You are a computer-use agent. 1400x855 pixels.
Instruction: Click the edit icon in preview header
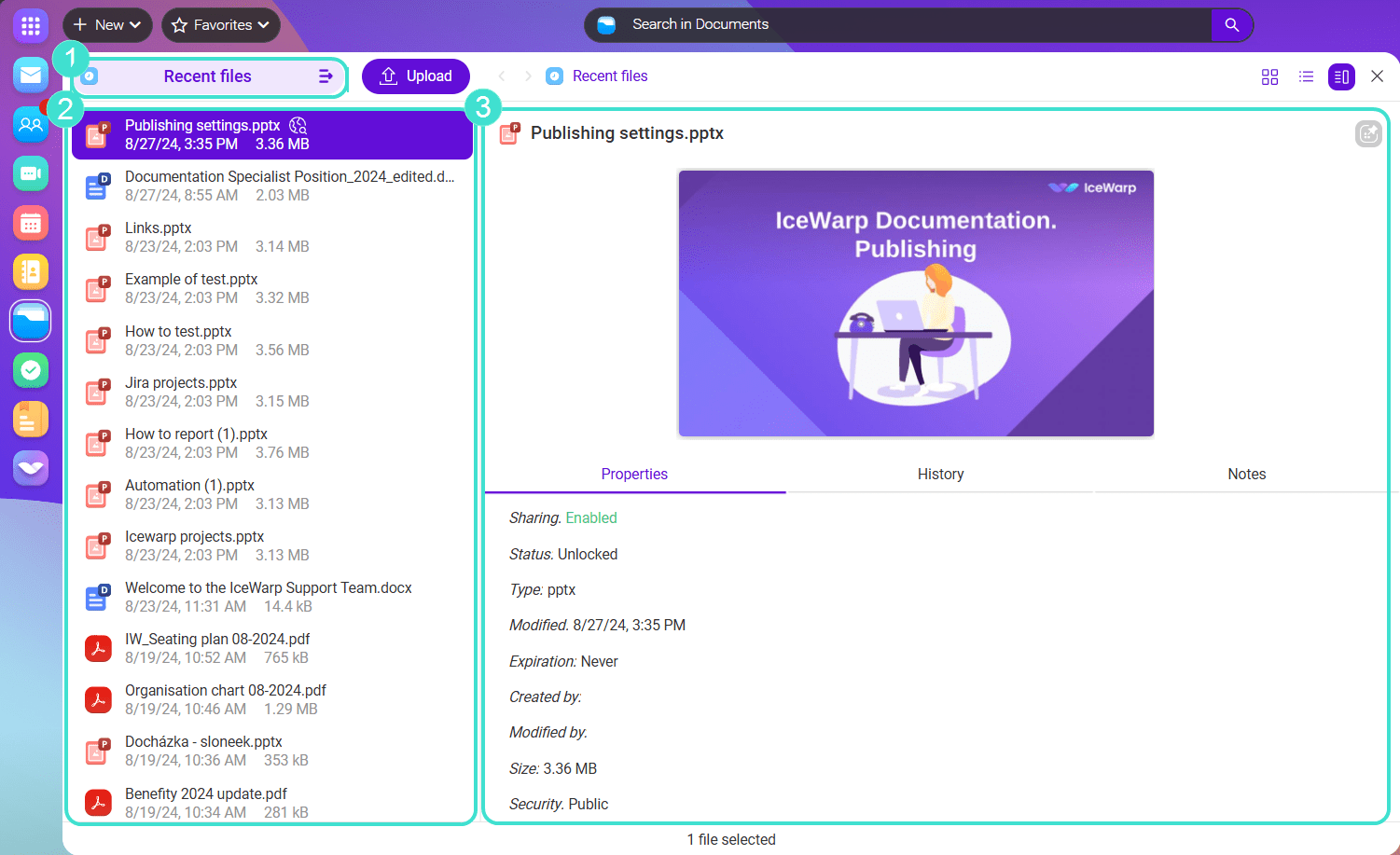point(1368,134)
